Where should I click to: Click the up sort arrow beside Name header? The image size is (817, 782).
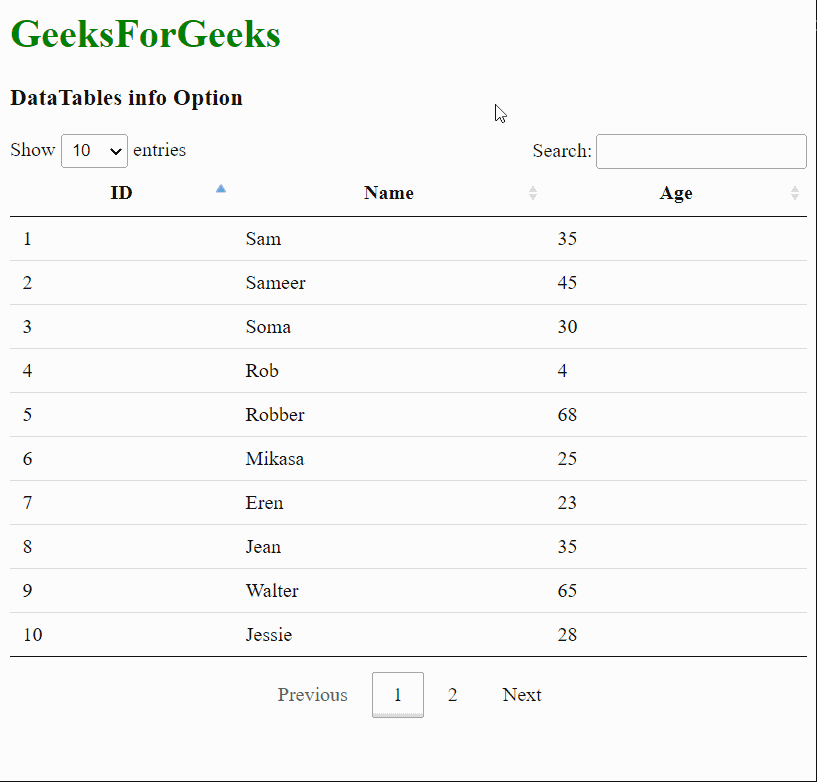[533, 188]
